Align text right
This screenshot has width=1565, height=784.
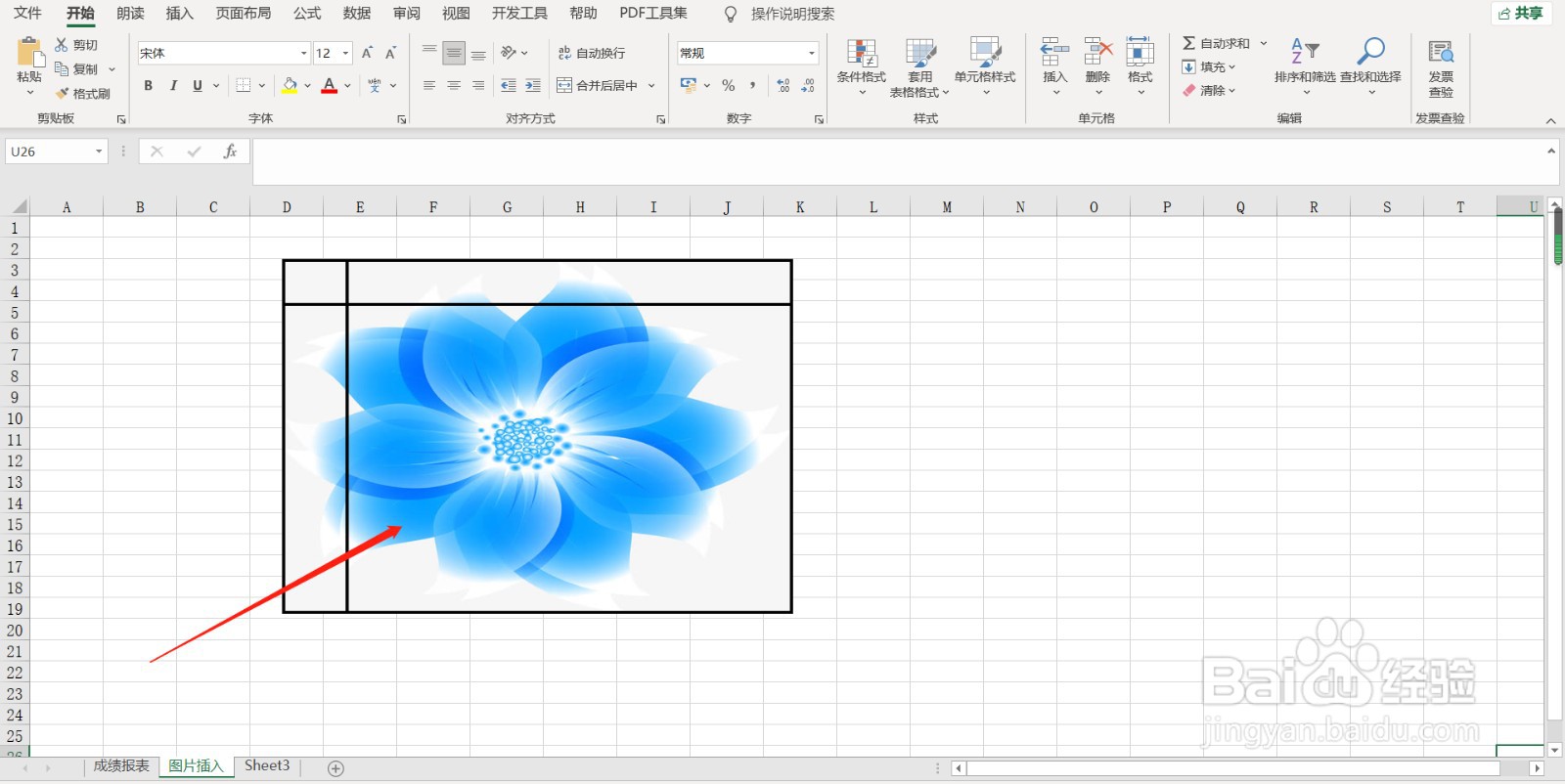click(478, 86)
